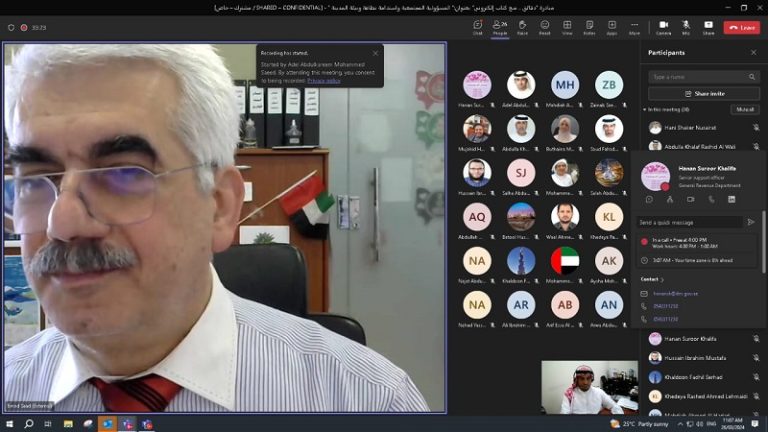Image resolution: width=768 pixels, height=432 pixels.
Task: Collapse the 'In this meeting' list
Action: point(645,110)
